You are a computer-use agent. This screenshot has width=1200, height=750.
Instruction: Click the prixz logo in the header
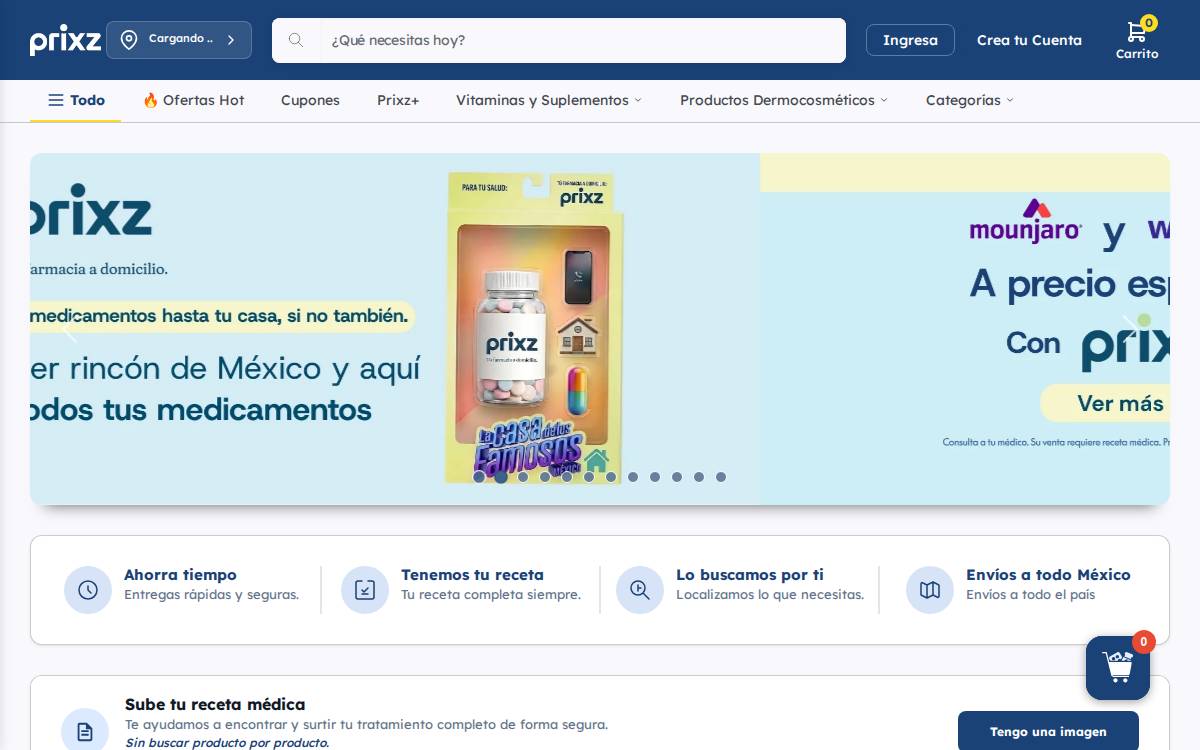pyautogui.click(x=65, y=40)
